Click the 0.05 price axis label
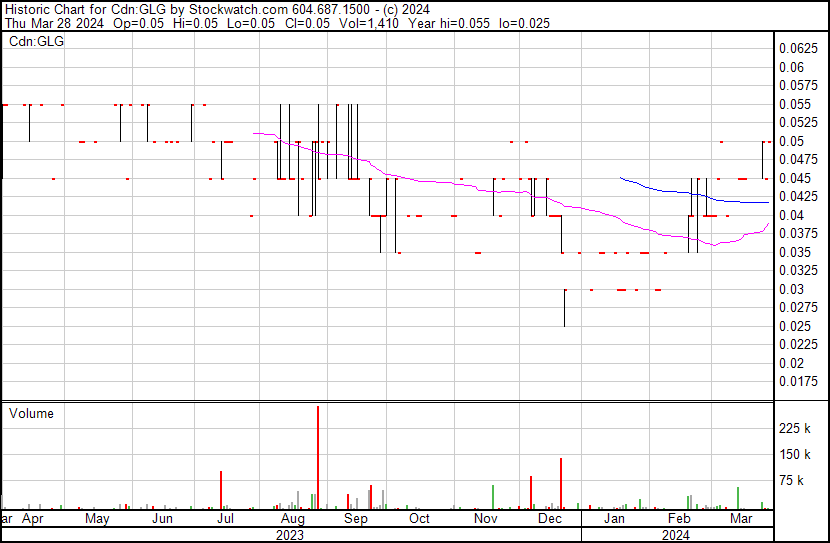The image size is (830, 543). point(791,141)
